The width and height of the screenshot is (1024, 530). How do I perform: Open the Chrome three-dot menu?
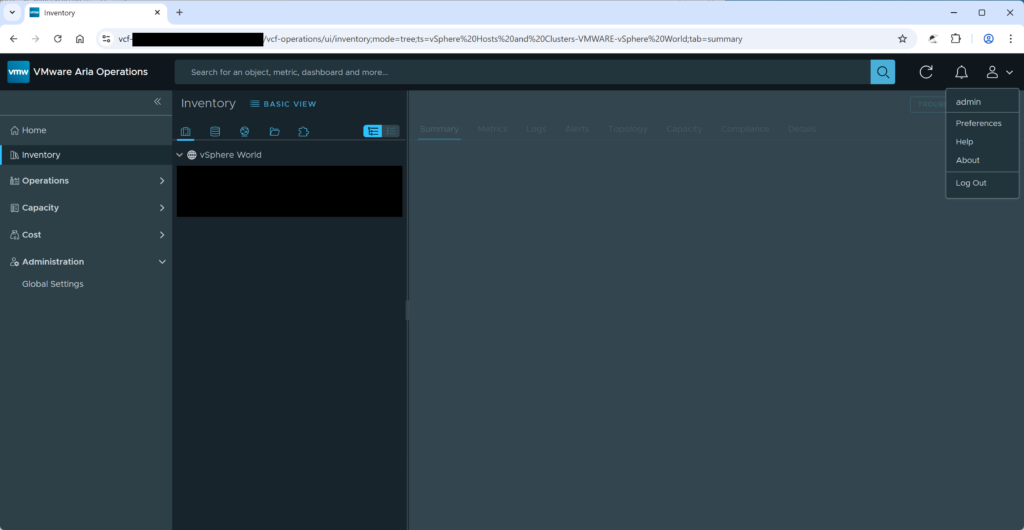point(1010,39)
